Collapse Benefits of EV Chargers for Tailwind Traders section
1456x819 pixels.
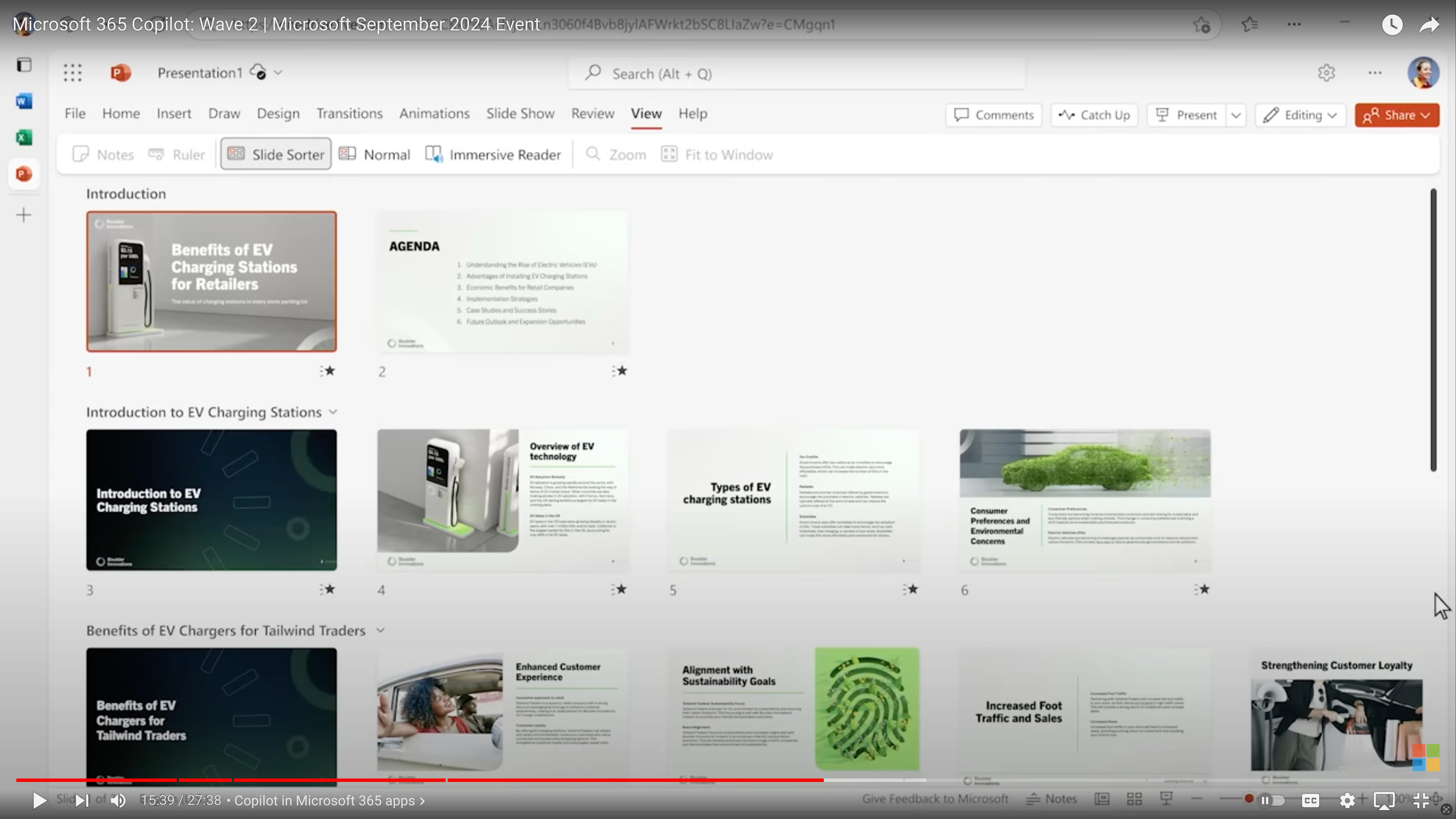tap(380, 630)
